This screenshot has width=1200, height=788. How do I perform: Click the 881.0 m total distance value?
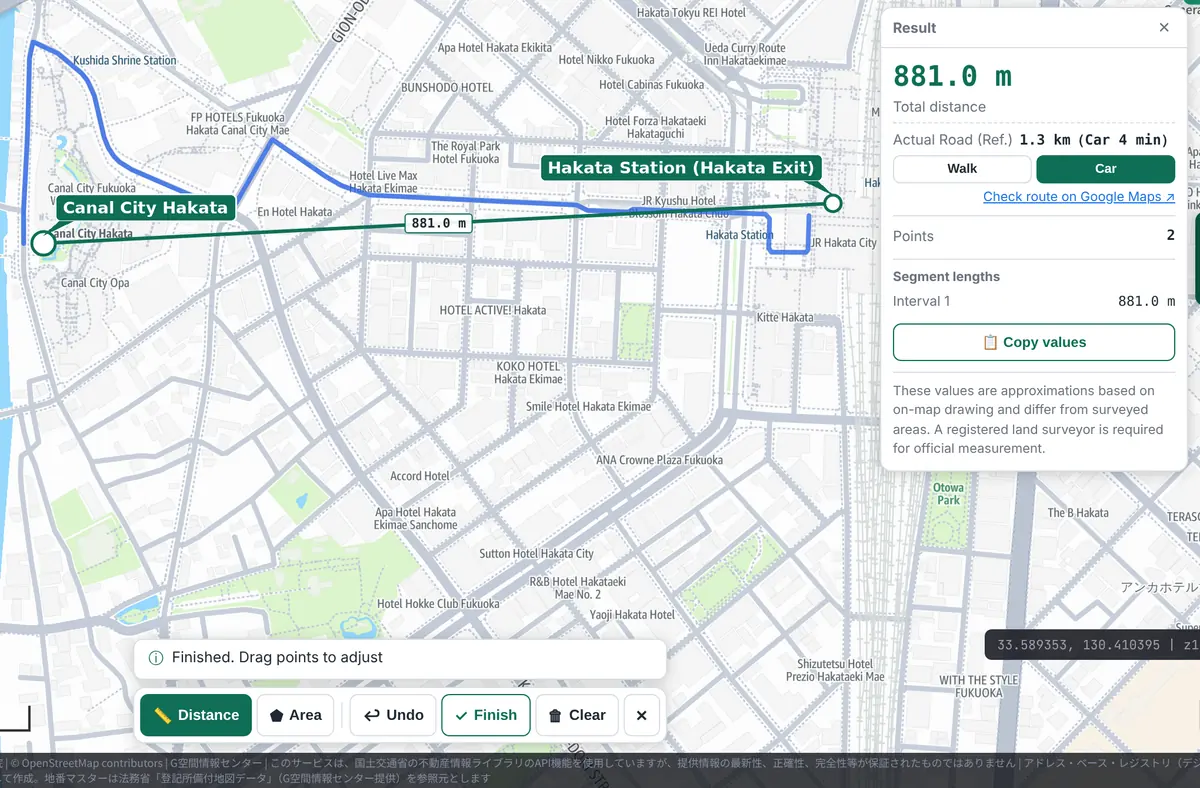(x=952, y=76)
